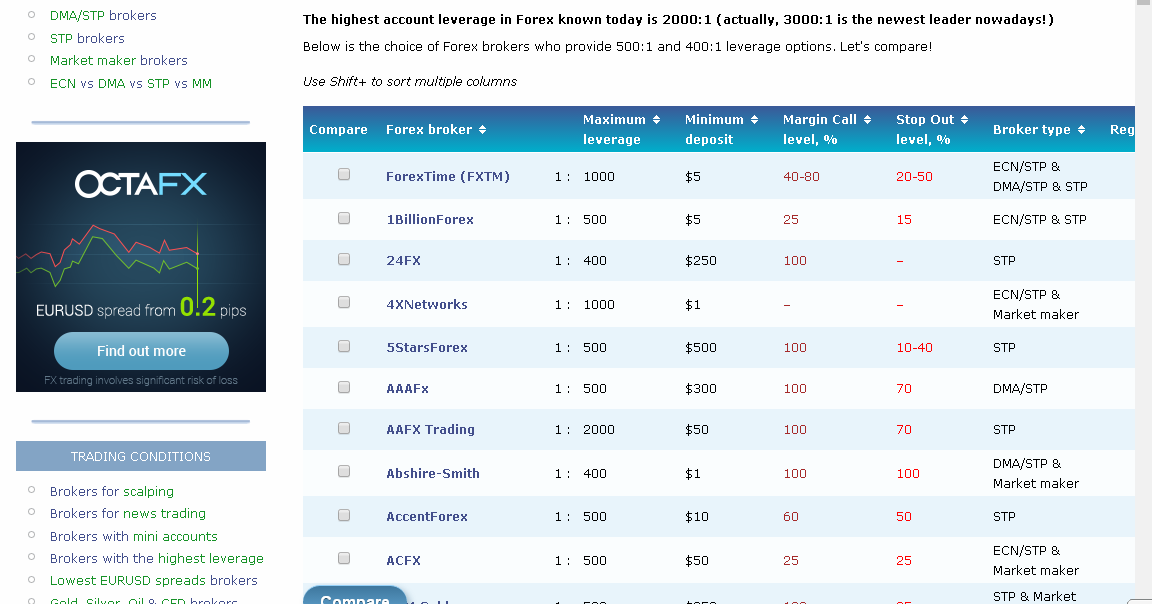Click 24FX minimum deposit $250
The height and width of the screenshot is (604, 1152).
[700, 261]
